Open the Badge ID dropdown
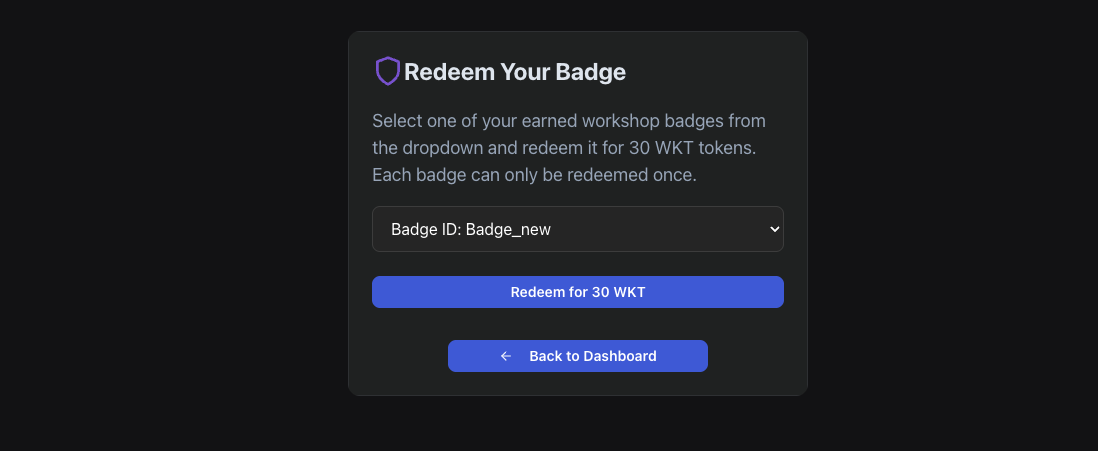 coord(577,229)
